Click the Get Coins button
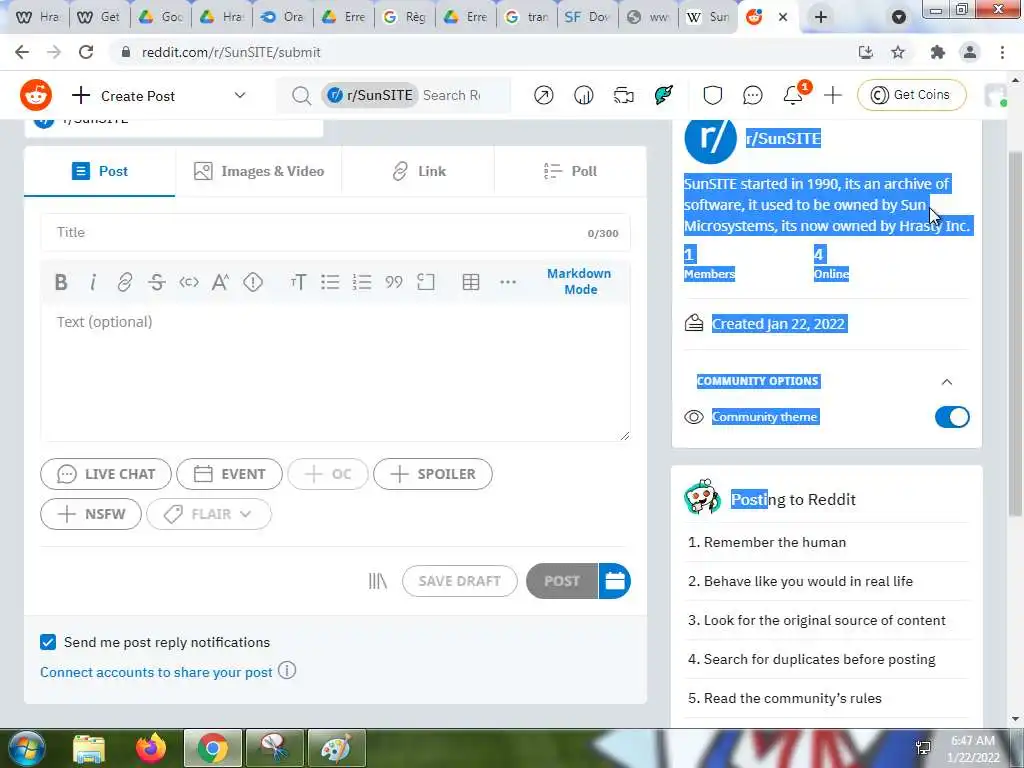Viewport: 1024px width, 768px height. point(911,95)
